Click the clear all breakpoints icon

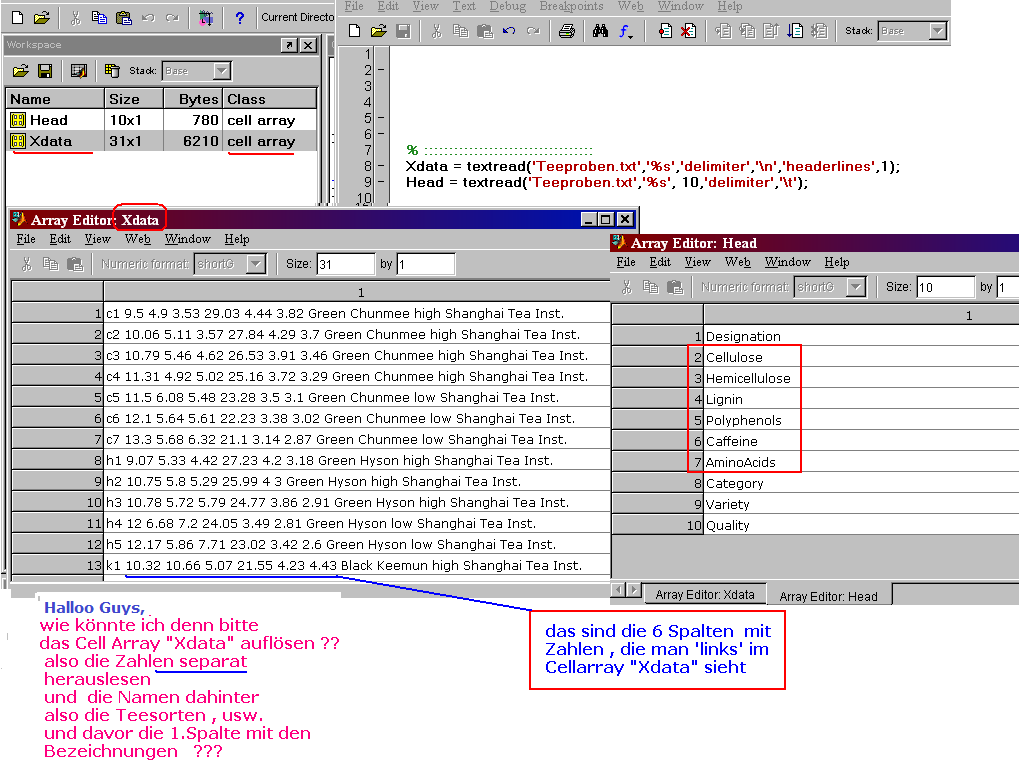point(688,31)
